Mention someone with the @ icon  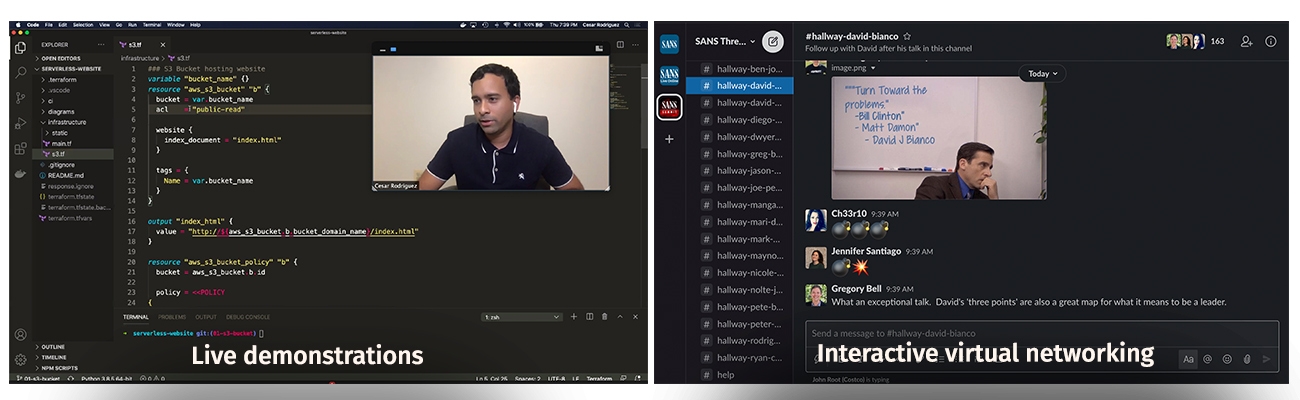tap(1208, 359)
